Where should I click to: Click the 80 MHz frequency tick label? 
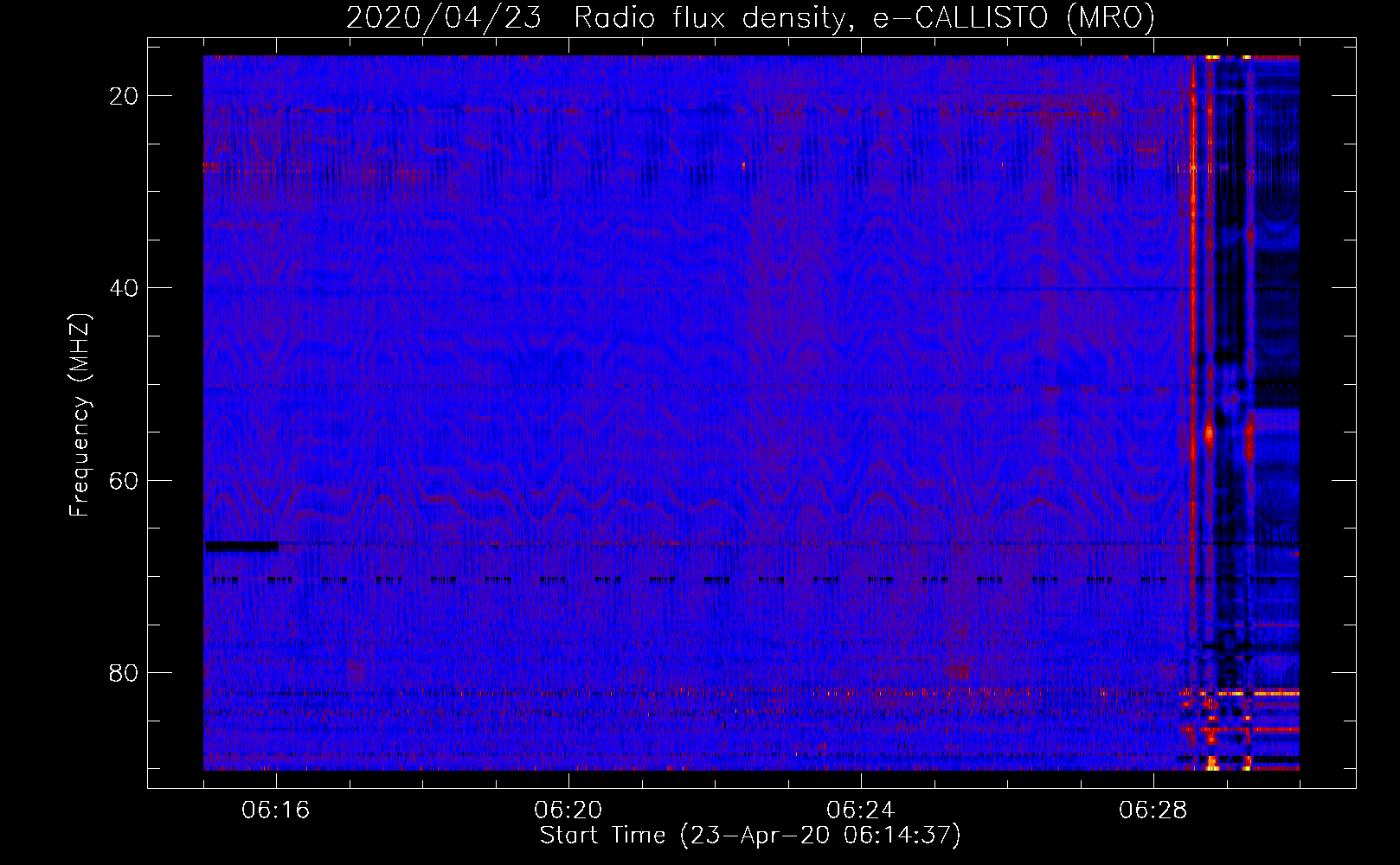[x=125, y=672]
